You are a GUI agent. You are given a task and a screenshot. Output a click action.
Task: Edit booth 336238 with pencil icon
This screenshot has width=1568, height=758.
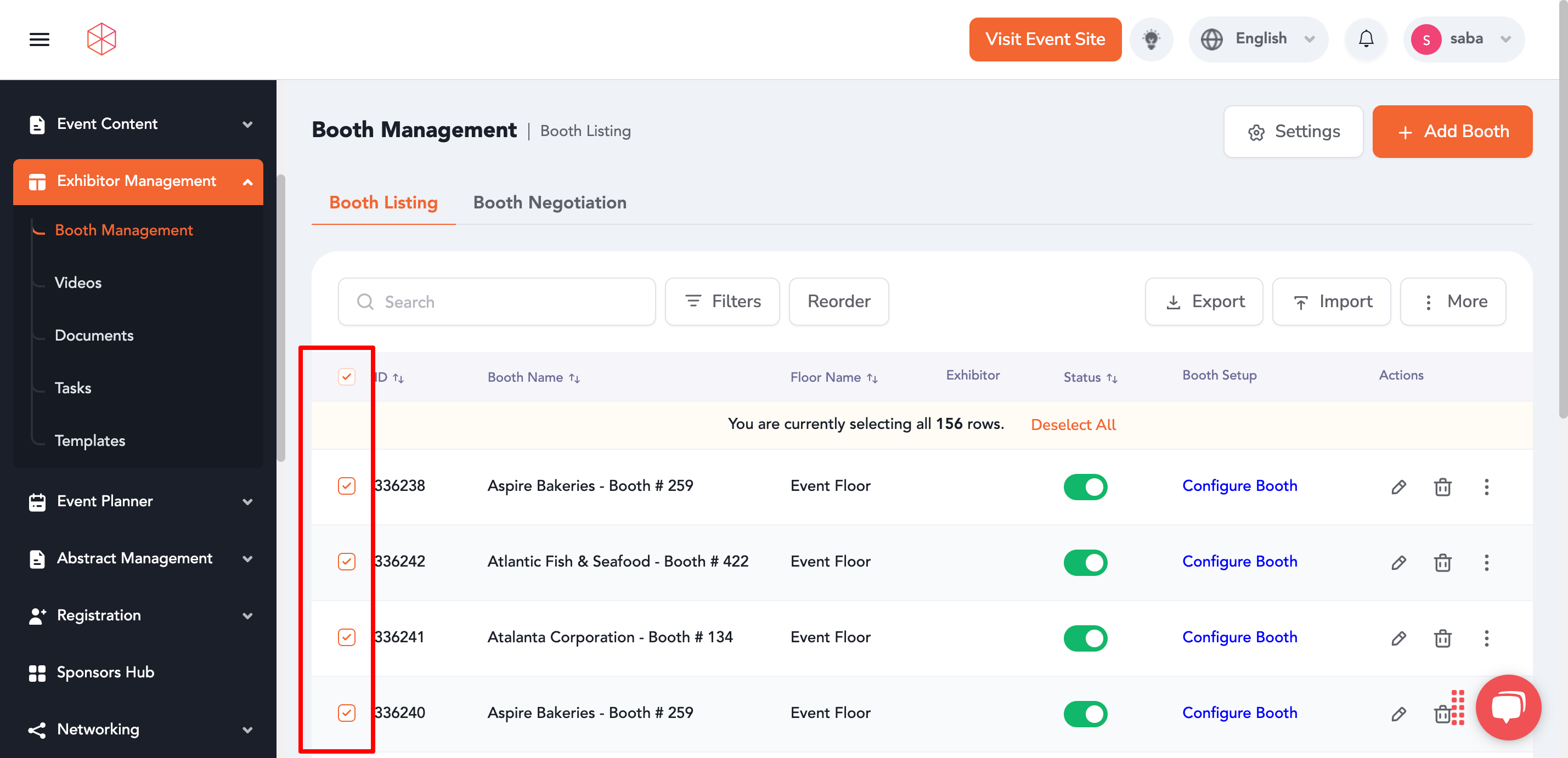click(x=1399, y=487)
